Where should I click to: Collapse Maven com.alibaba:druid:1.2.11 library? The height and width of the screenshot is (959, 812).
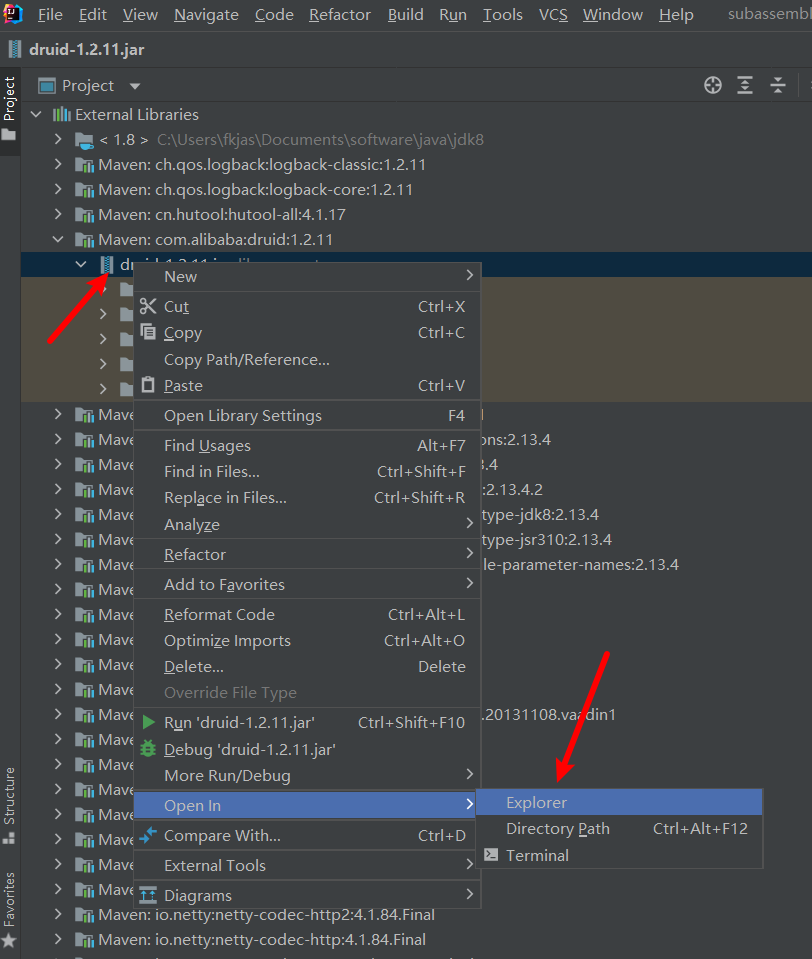click(x=58, y=240)
